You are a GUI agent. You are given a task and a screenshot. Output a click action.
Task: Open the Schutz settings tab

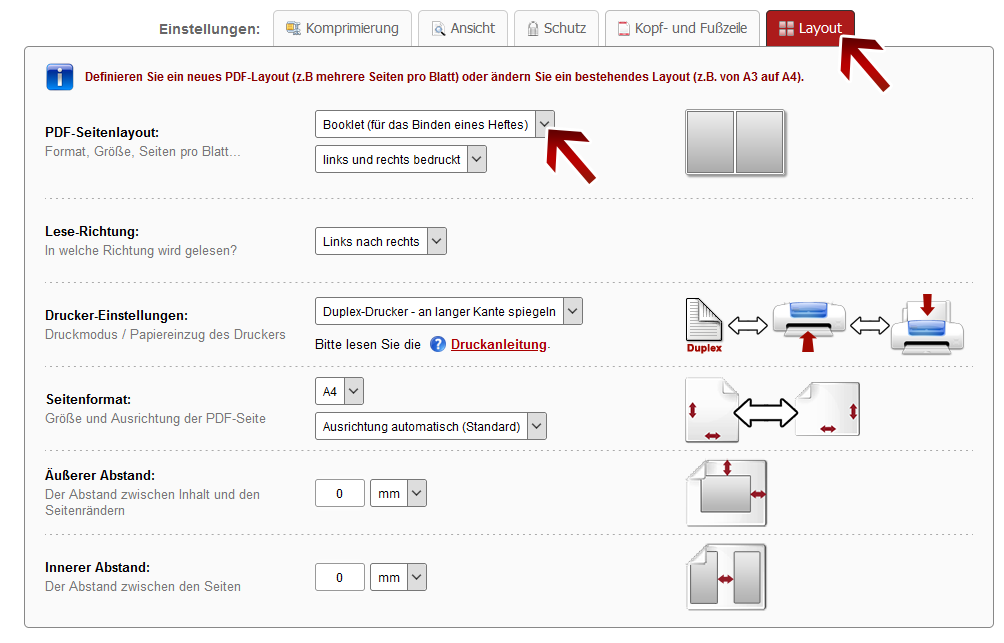(556, 28)
